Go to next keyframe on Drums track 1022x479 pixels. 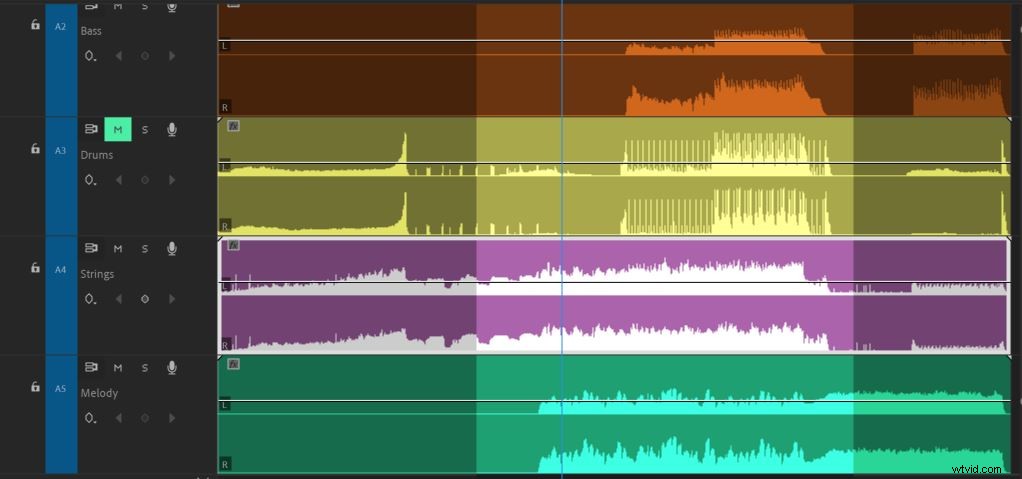point(172,180)
